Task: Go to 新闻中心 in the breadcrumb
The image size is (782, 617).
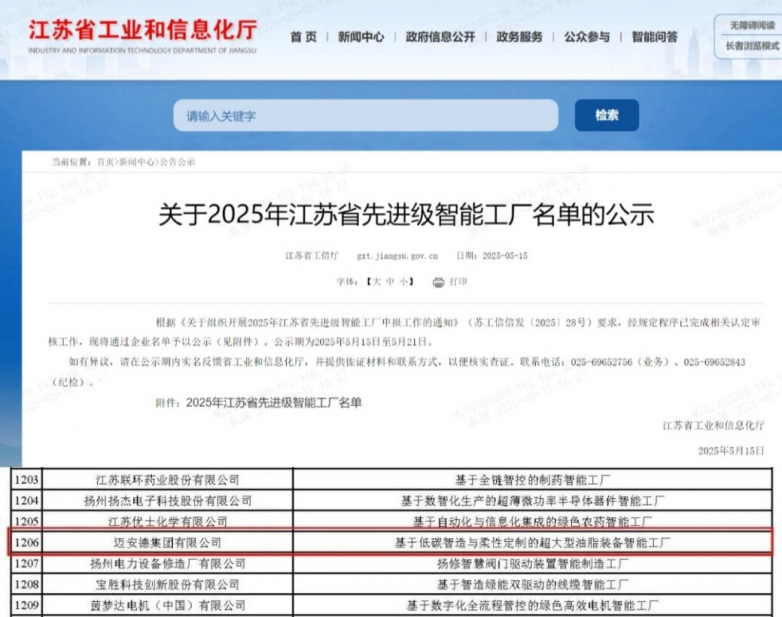Action: [137, 162]
